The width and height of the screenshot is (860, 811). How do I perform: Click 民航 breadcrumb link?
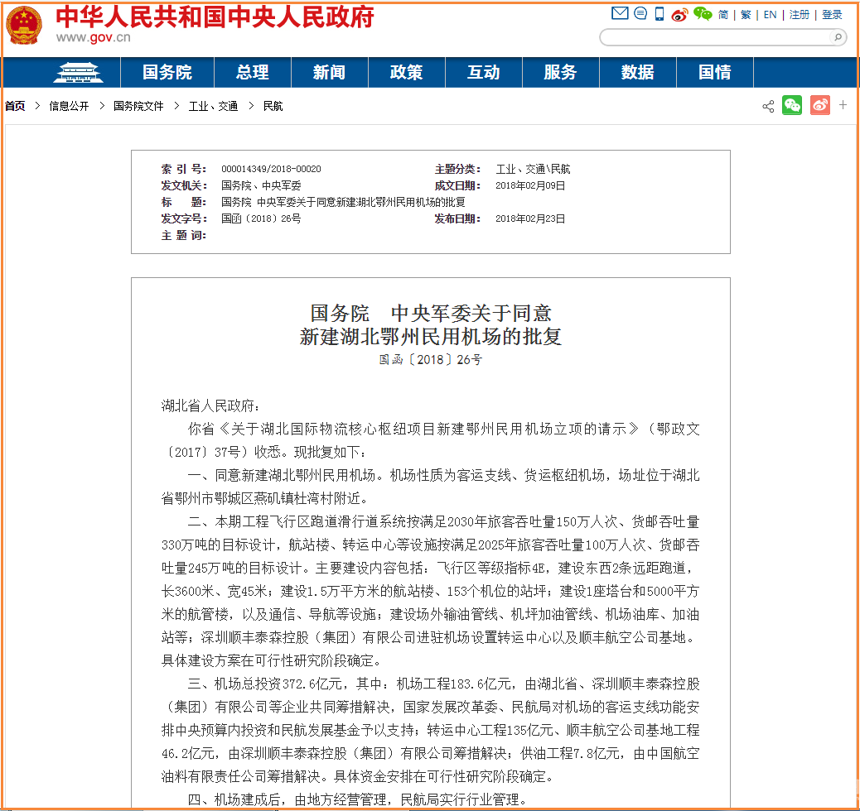273,106
